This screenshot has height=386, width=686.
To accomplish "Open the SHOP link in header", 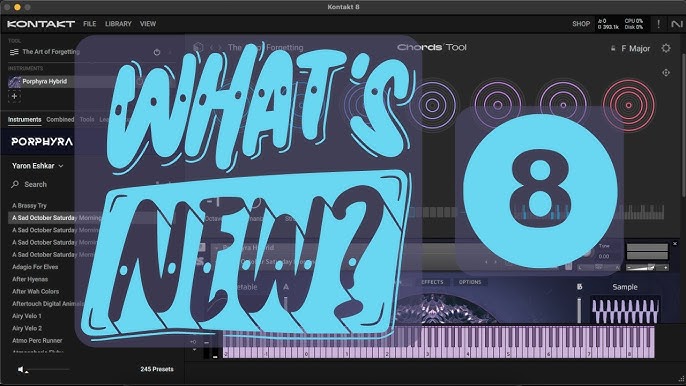I will [581, 24].
